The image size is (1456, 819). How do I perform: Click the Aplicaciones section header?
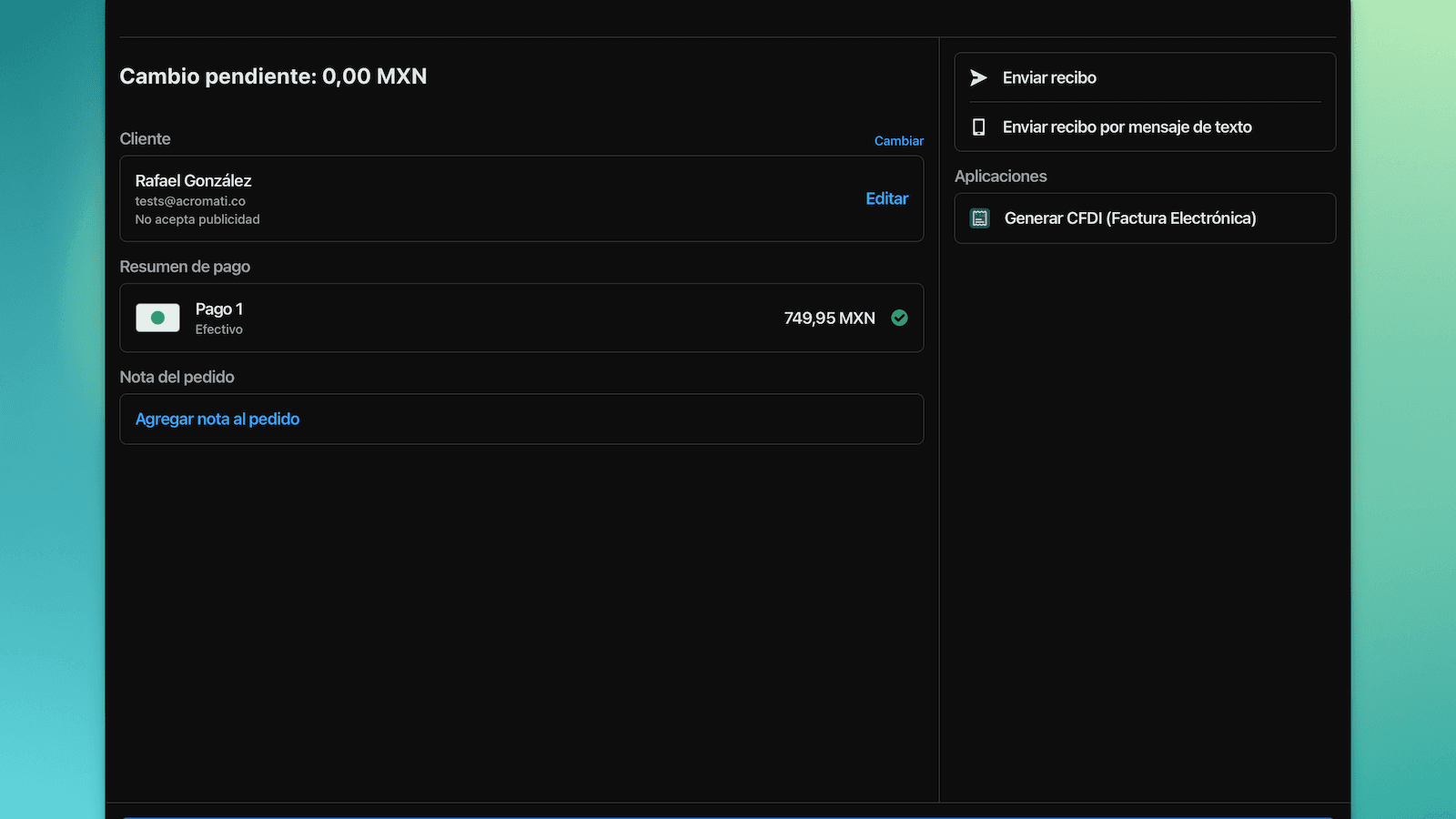pos(1000,177)
